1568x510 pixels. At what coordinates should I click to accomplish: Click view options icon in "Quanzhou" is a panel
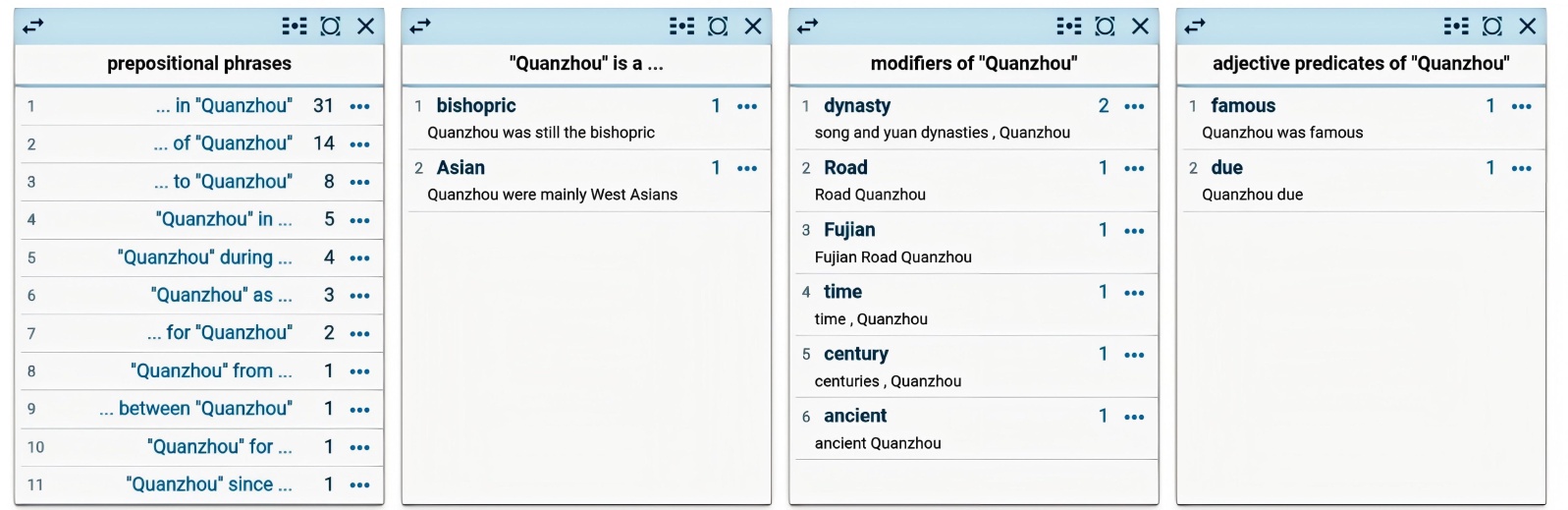click(x=681, y=27)
